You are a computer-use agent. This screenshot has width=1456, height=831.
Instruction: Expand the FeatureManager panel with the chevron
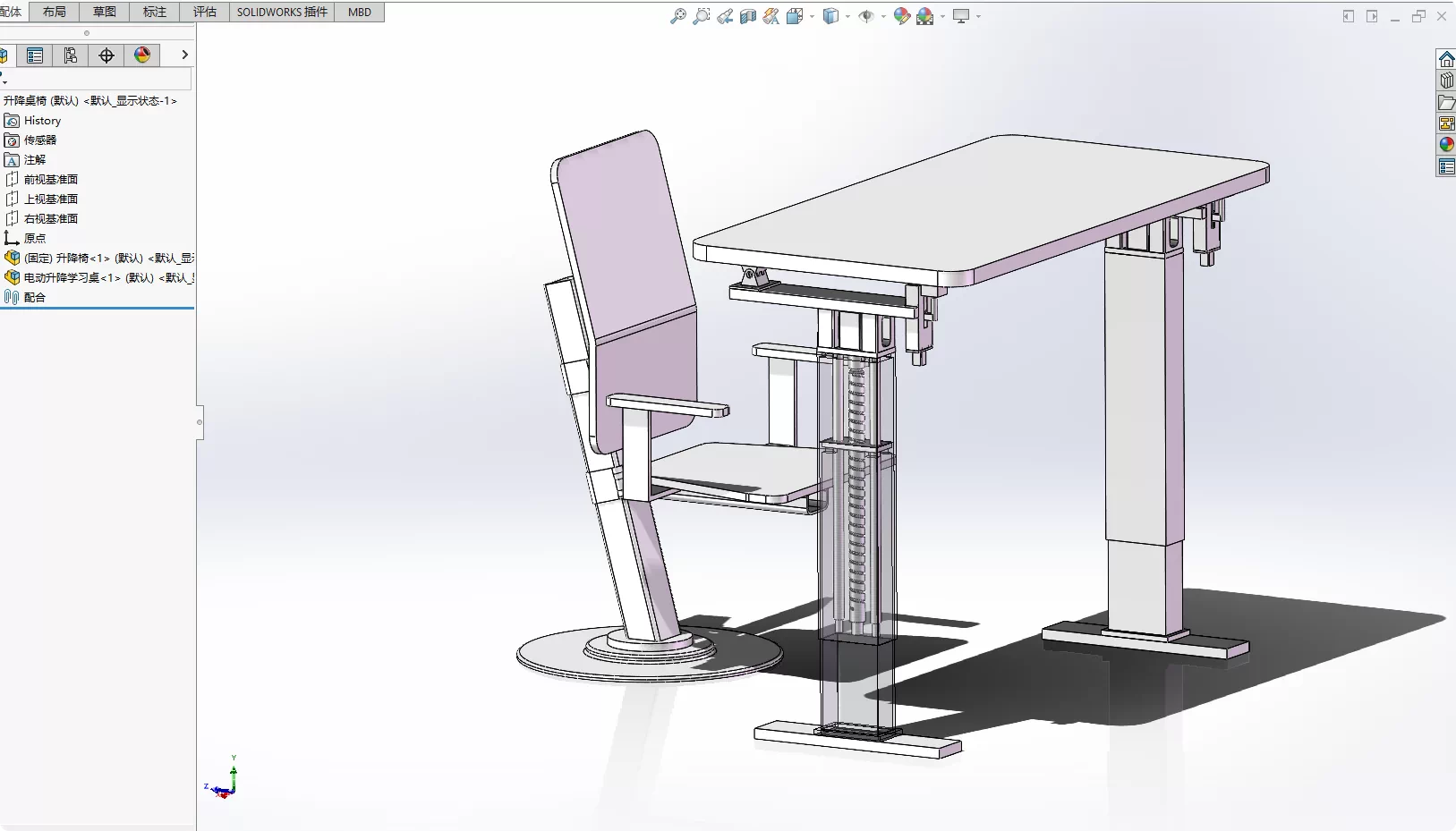(184, 55)
